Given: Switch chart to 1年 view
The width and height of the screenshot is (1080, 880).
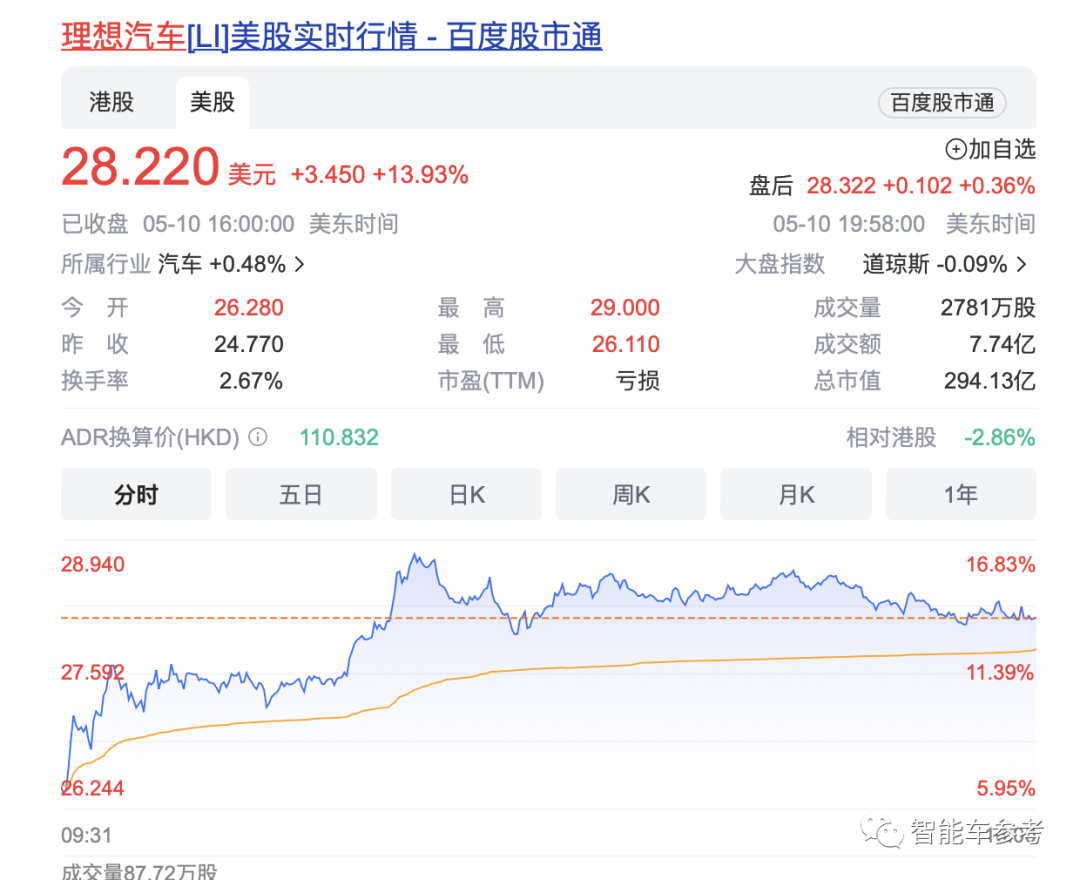Looking at the screenshot, I should point(961,494).
